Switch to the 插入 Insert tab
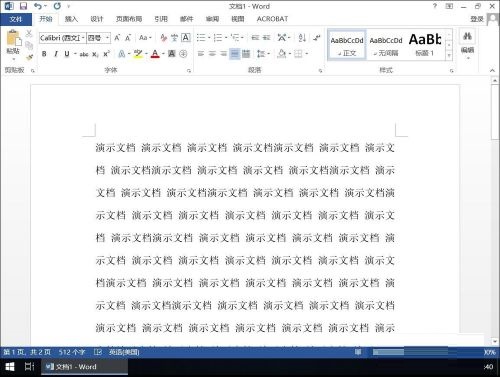Image resolution: width=500 pixels, height=377 pixels. pyautogui.click(x=71, y=19)
